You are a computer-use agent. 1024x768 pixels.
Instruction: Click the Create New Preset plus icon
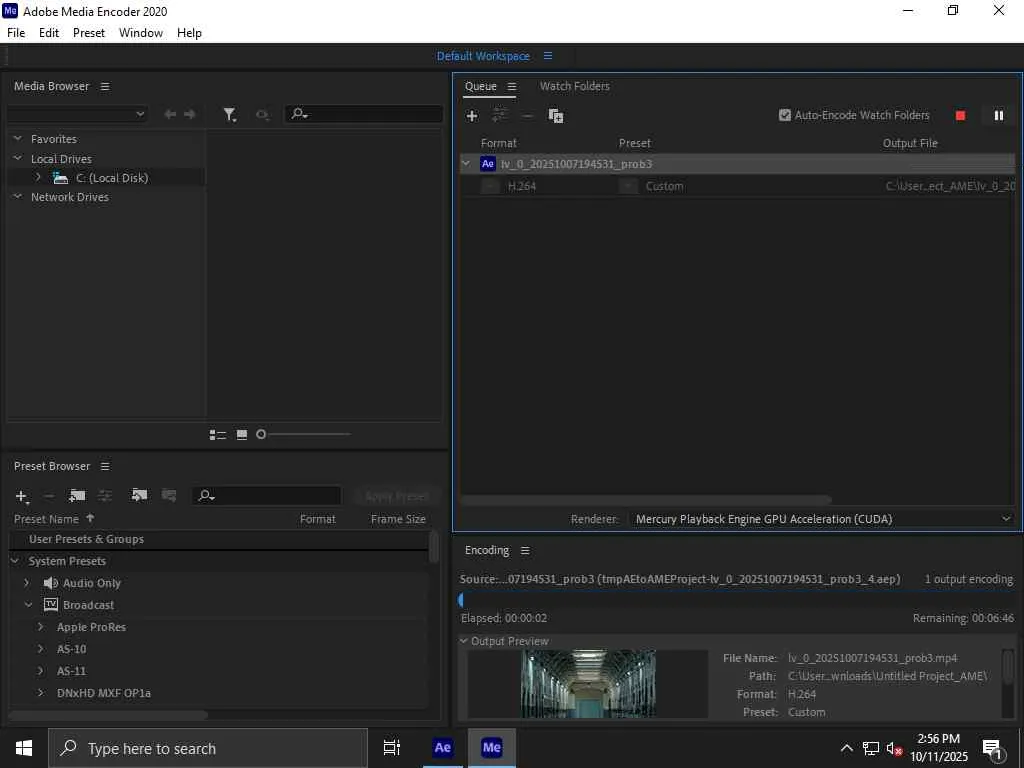click(x=22, y=497)
